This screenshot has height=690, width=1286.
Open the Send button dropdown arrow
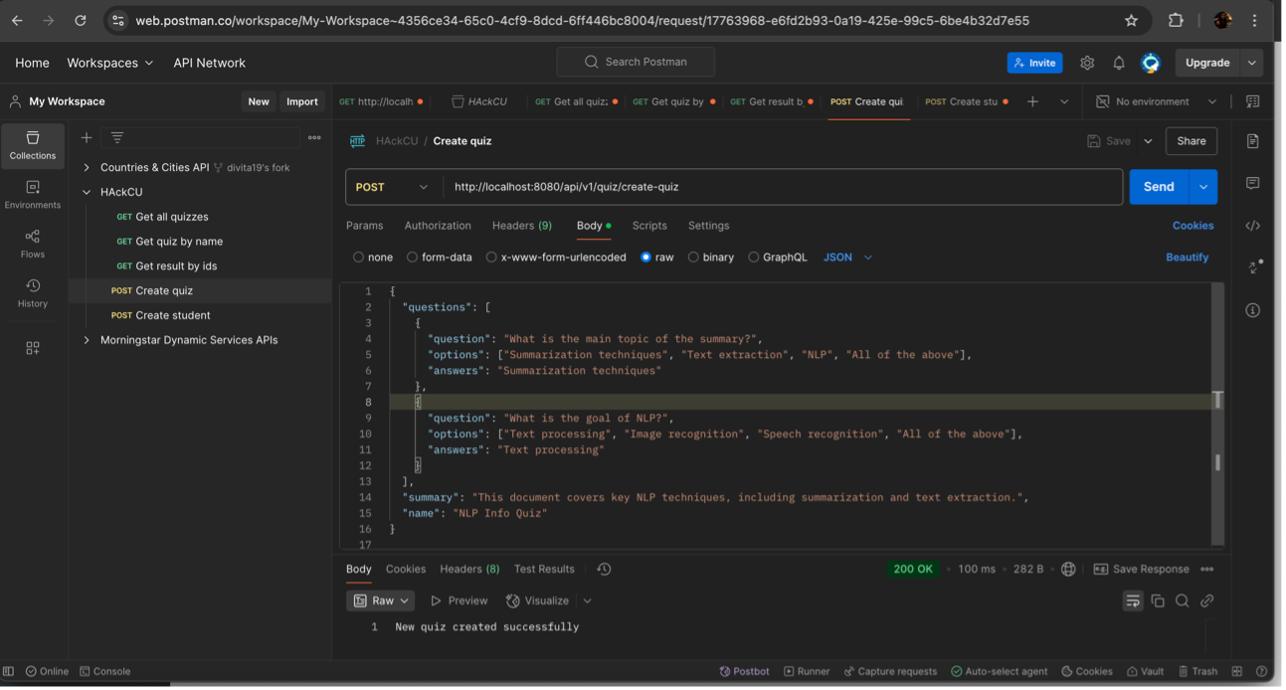[x=1203, y=187]
